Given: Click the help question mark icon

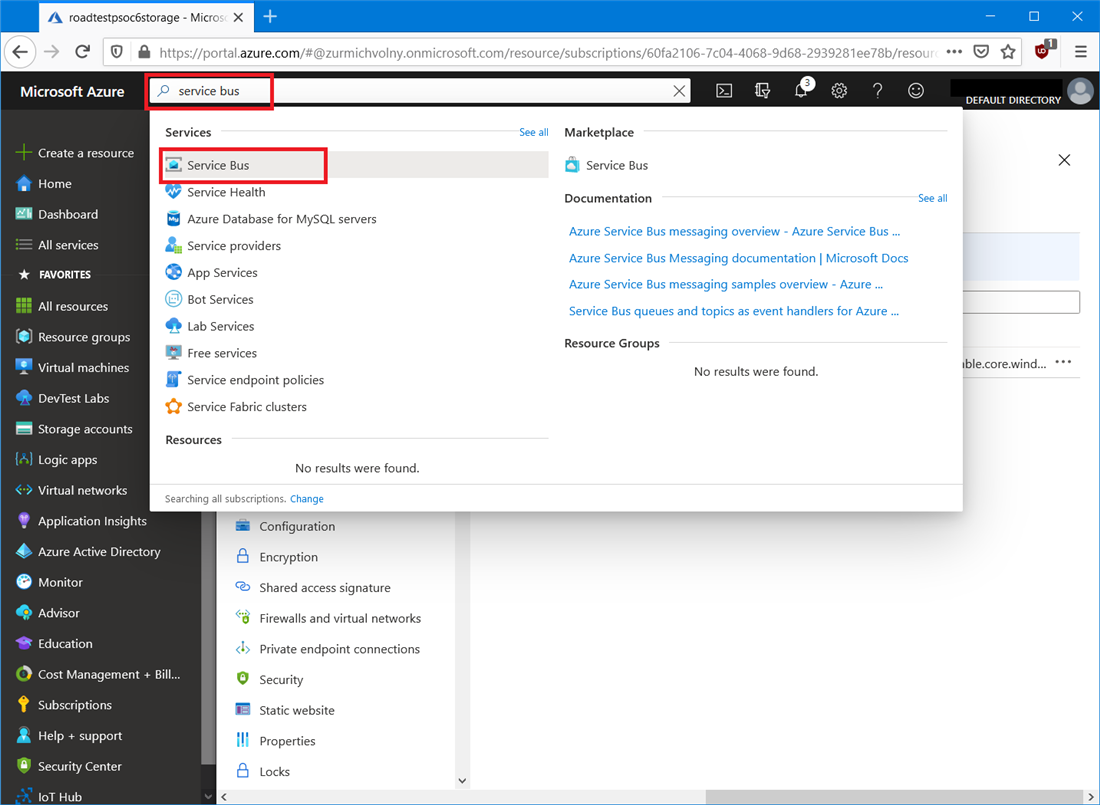Looking at the screenshot, I should tap(877, 91).
